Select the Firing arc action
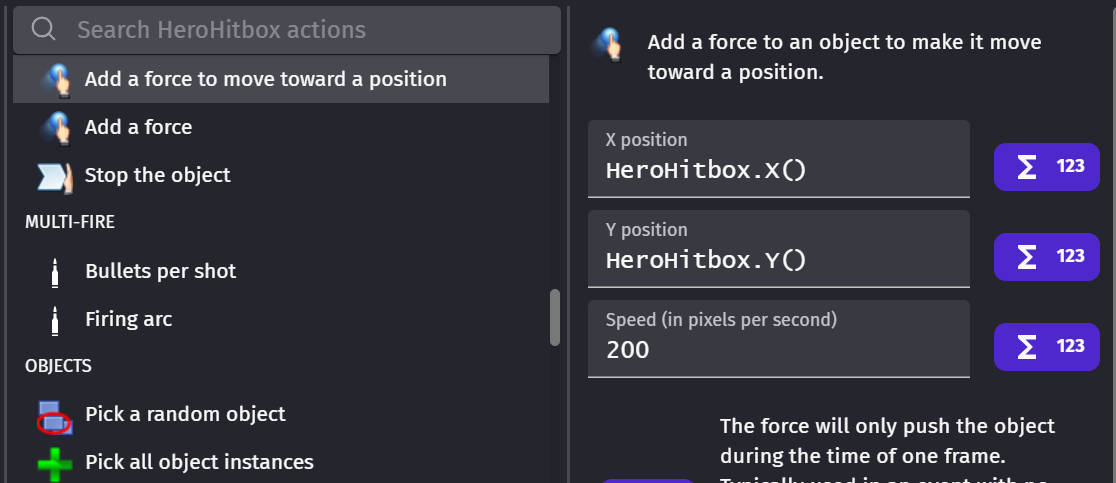 pyautogui.click(x=128, y=319)
